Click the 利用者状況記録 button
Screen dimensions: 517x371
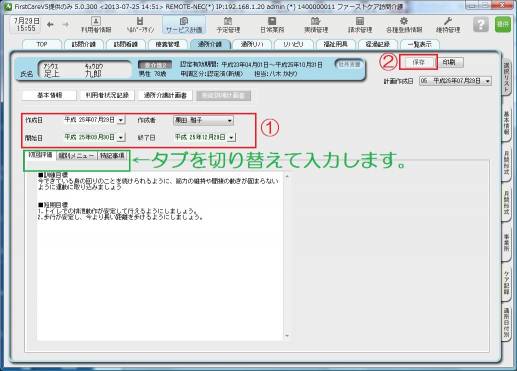pyautogui.click(x=107, y=95)
